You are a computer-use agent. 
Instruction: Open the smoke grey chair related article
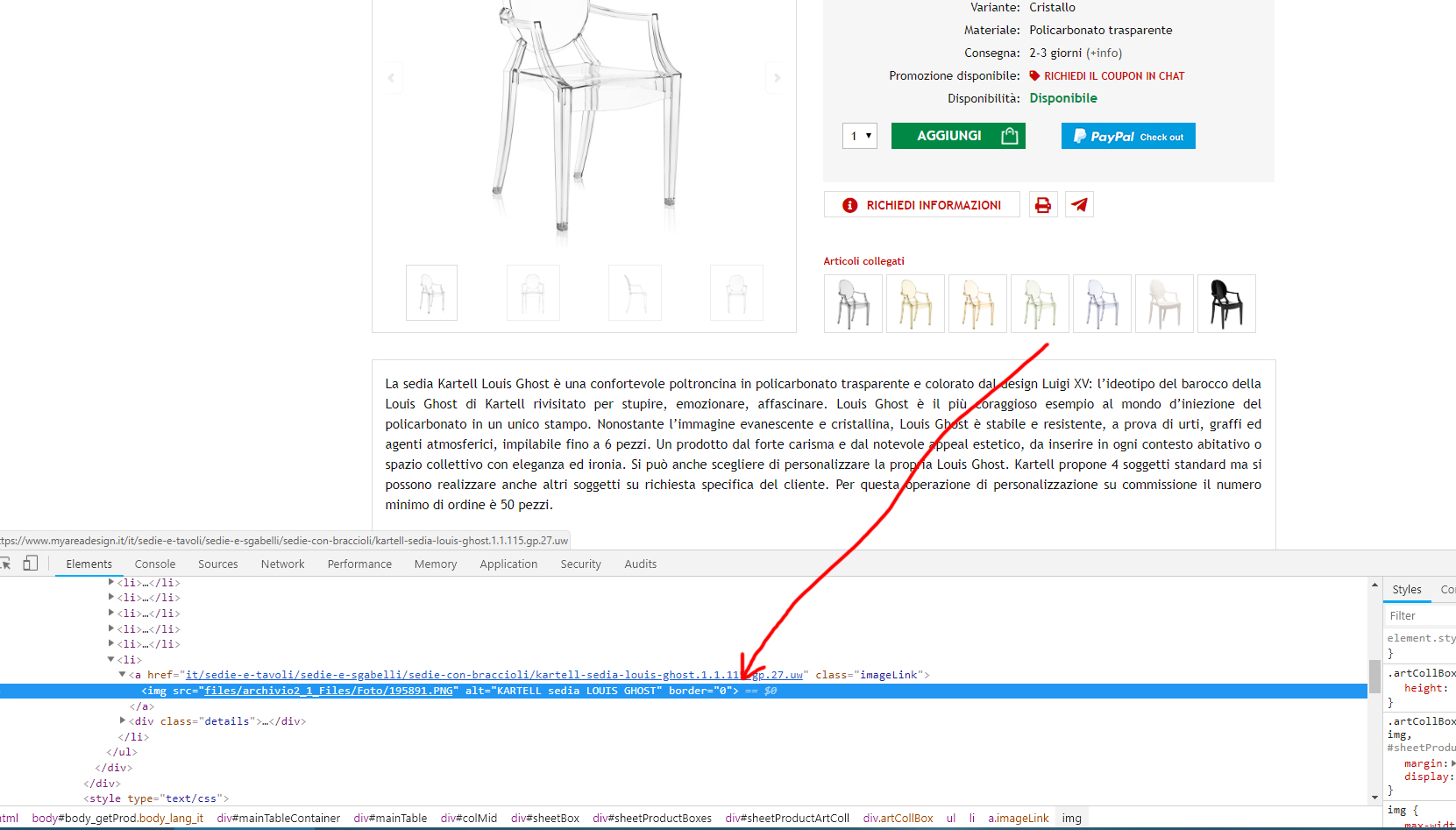tap(853, 304)
